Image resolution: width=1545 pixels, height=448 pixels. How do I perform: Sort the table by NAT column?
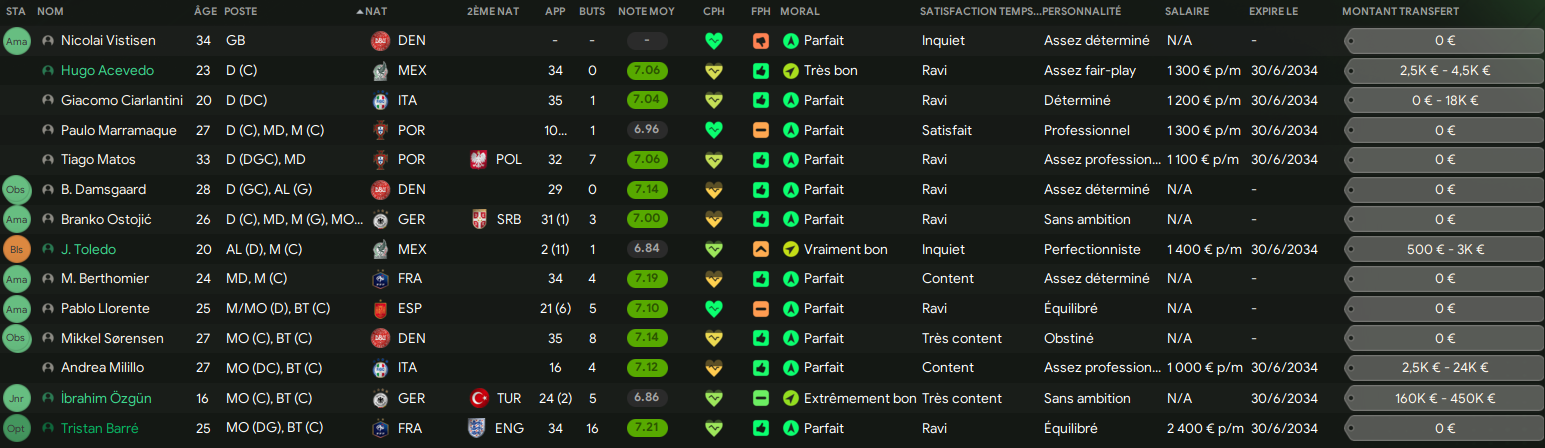(377, 11)
